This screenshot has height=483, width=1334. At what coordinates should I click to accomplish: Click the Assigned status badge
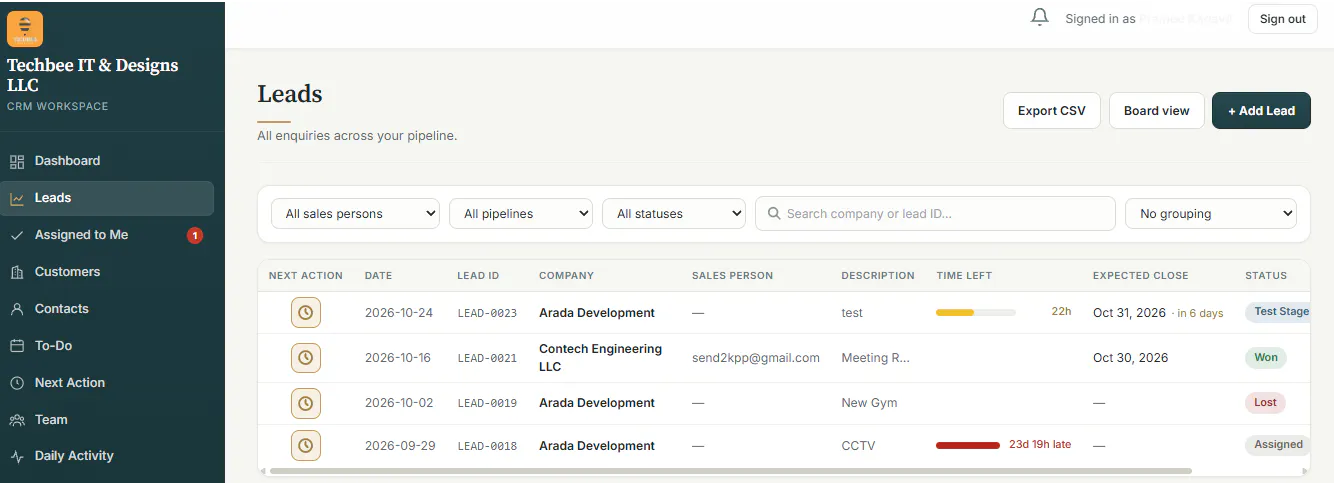pyautogui.click(x=1278, y=445)
